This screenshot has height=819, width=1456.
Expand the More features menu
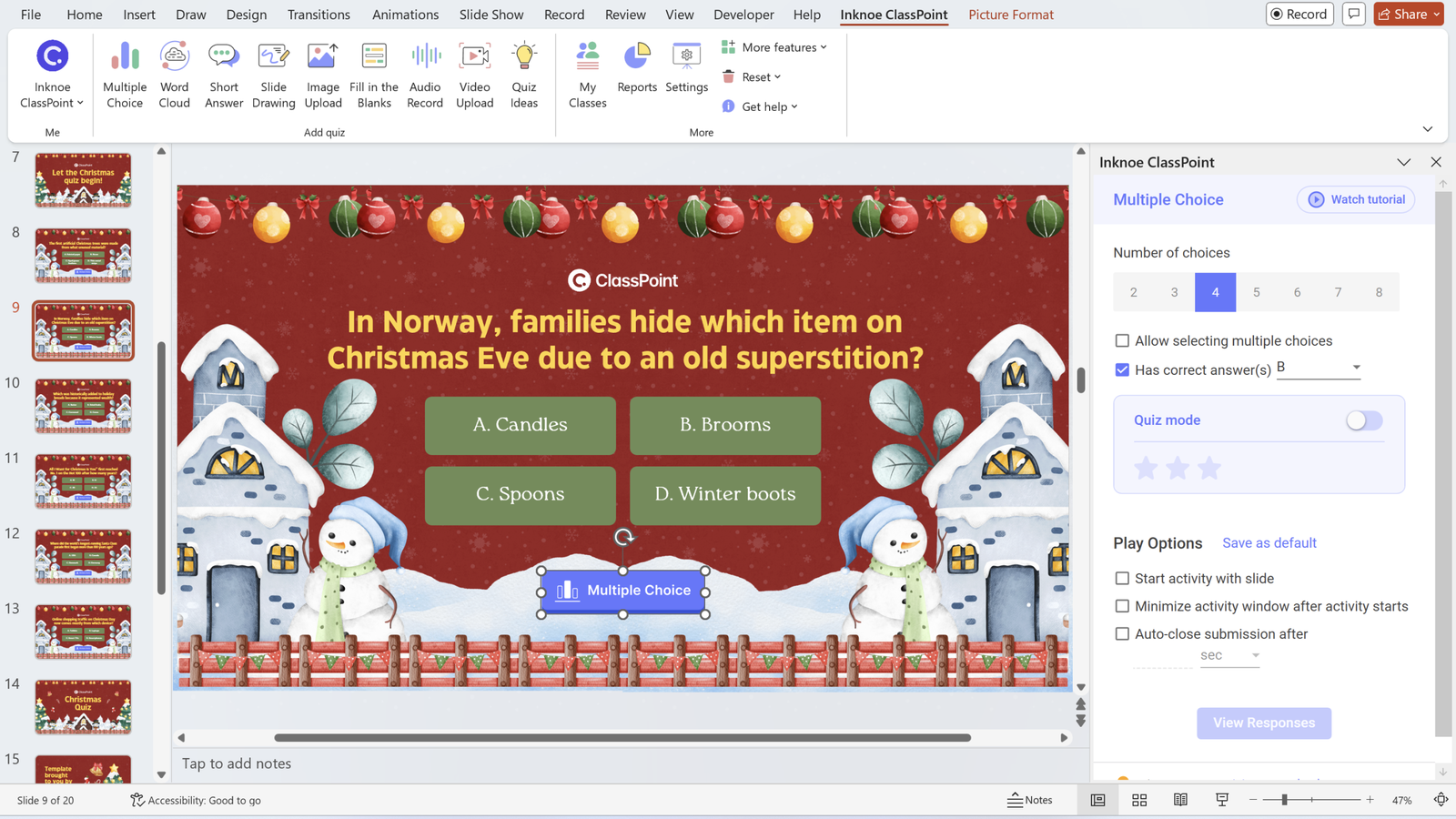774,47
